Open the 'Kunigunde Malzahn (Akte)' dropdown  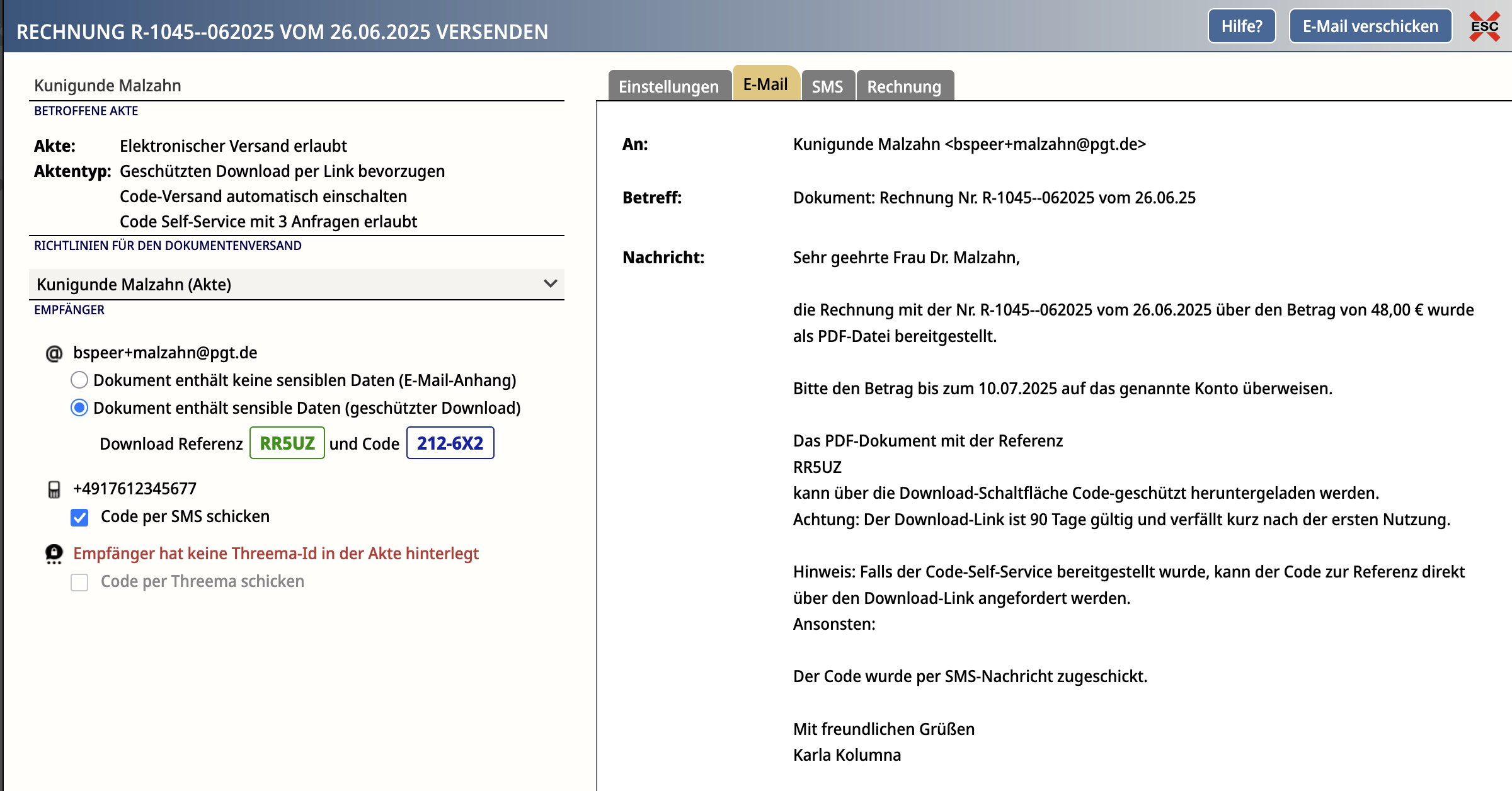pos(297,284)
